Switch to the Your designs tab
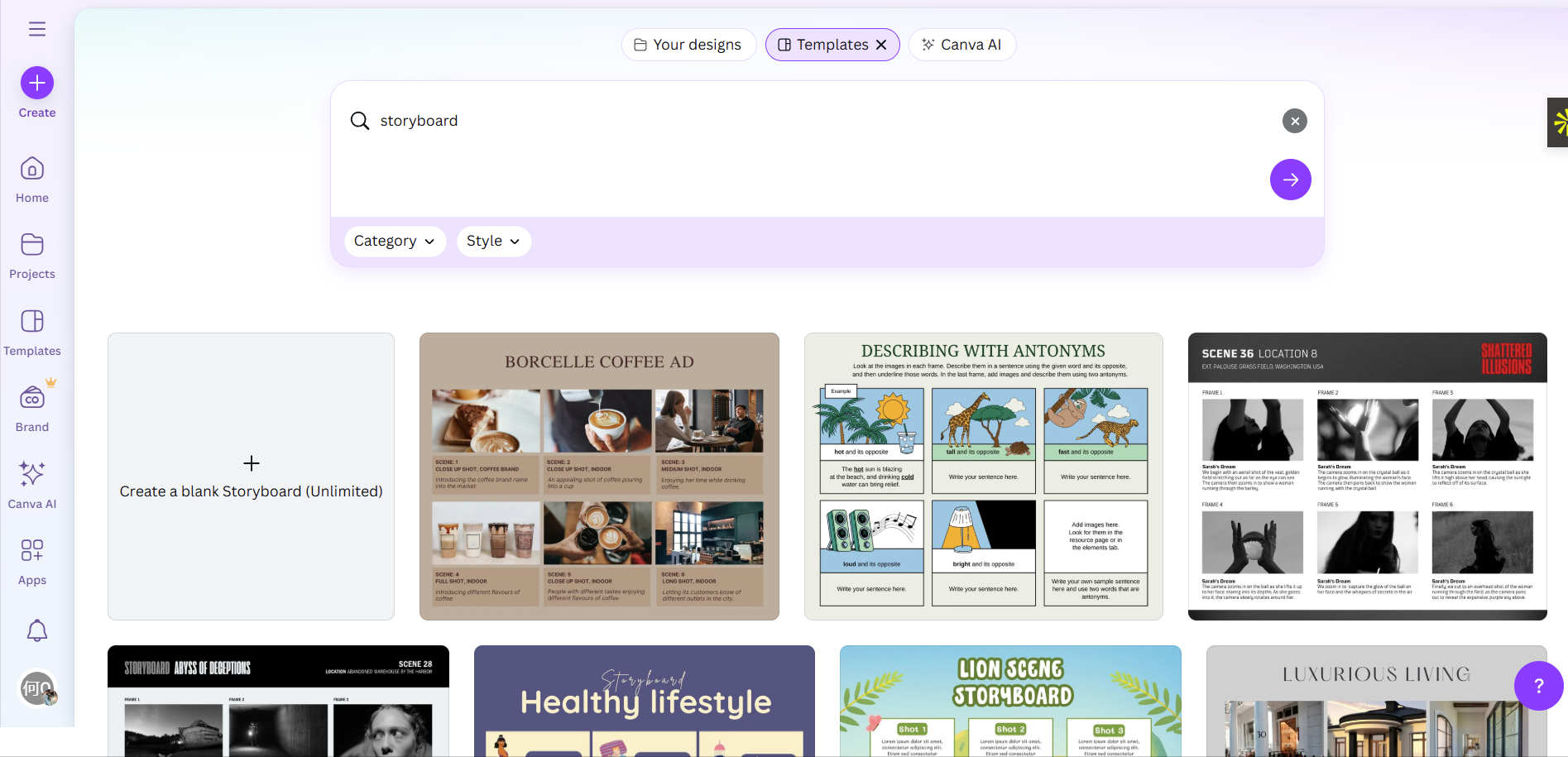 688,44
